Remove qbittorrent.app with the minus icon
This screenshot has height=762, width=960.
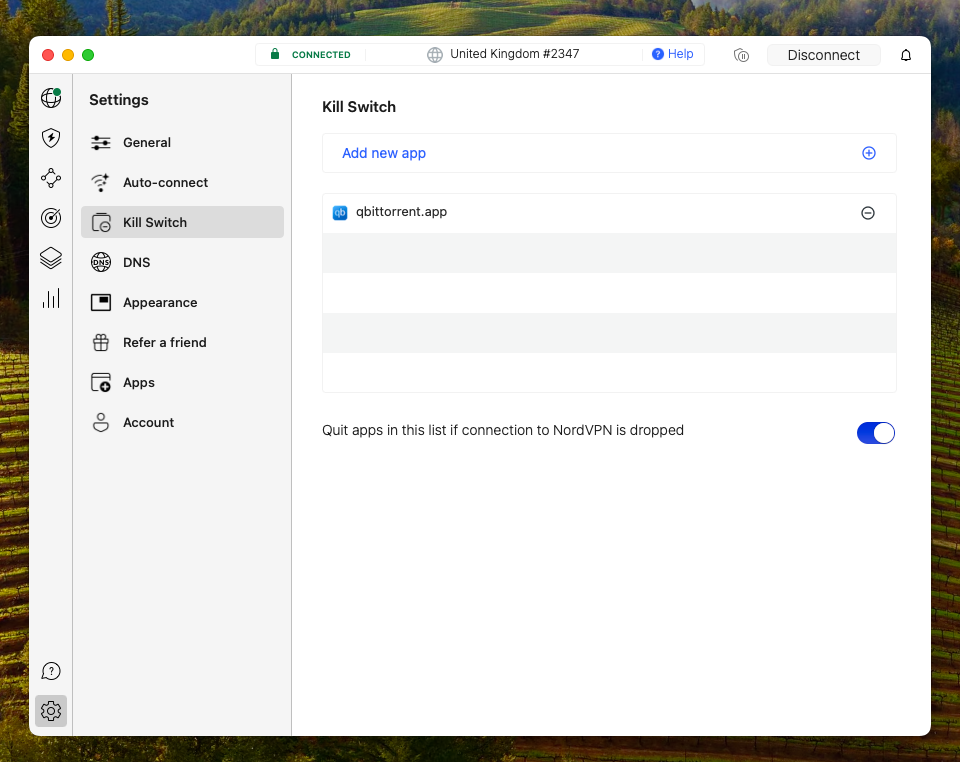point(868,213)
